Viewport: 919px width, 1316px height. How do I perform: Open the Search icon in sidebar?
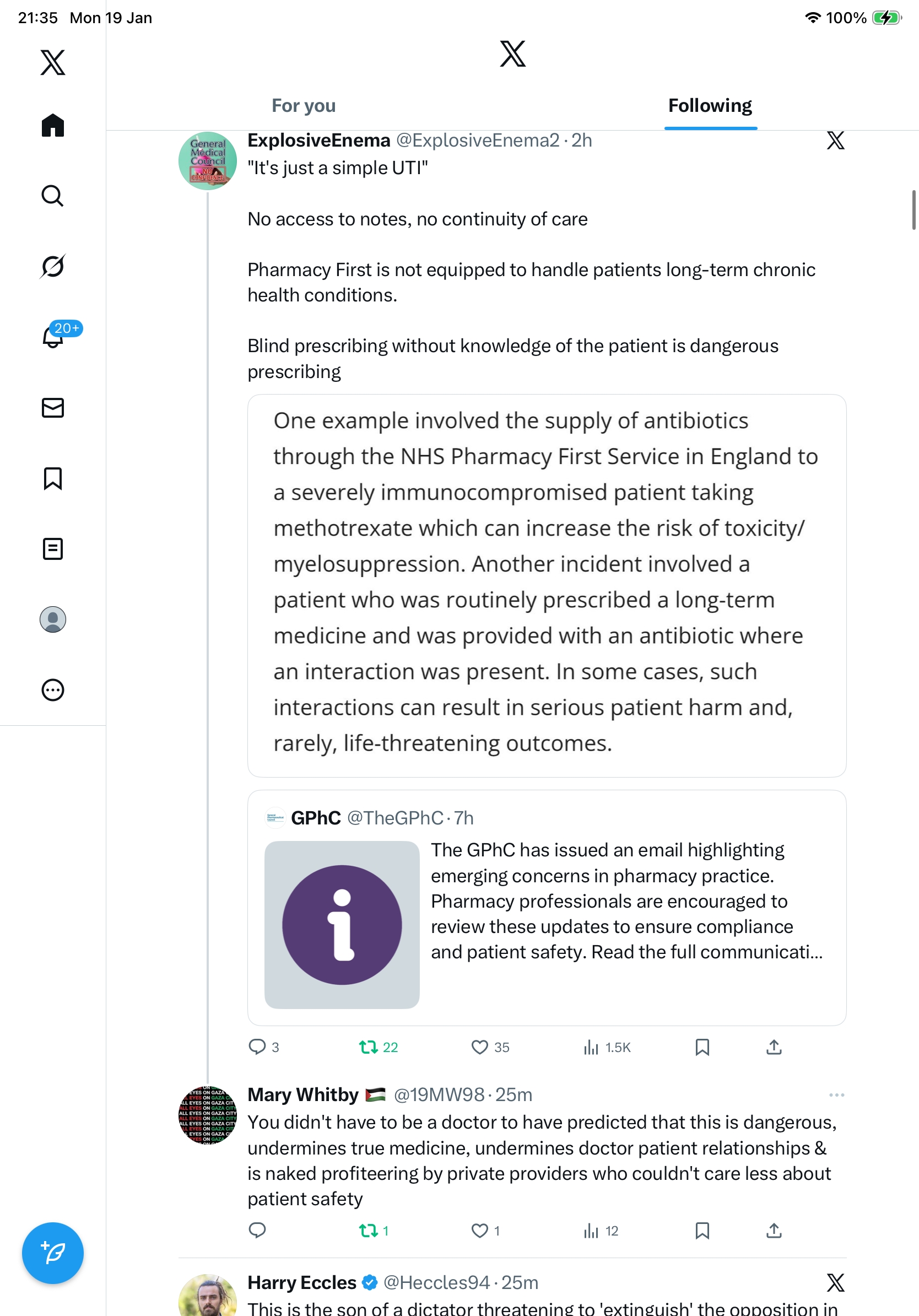[53, 196]
